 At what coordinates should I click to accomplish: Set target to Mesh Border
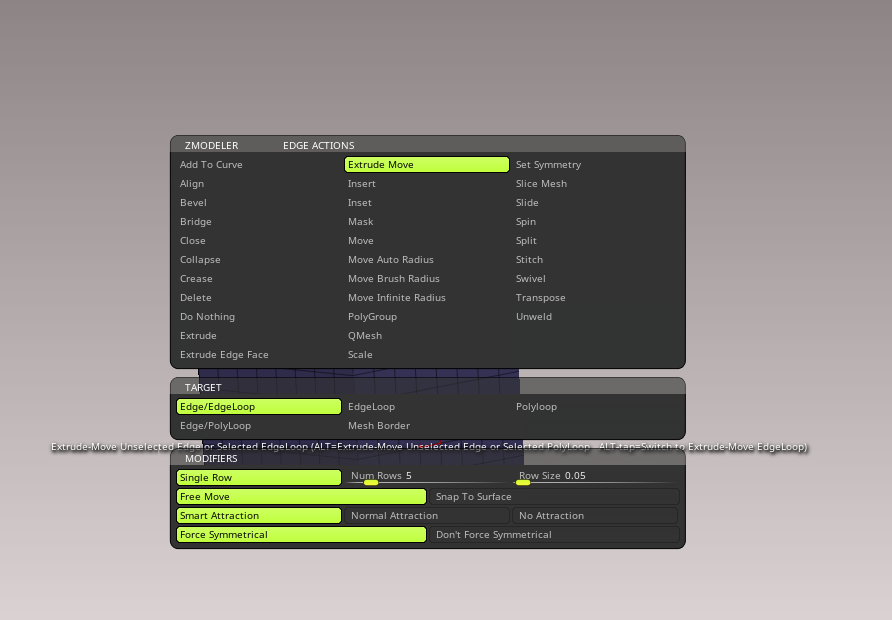click(x=379, y=425)
